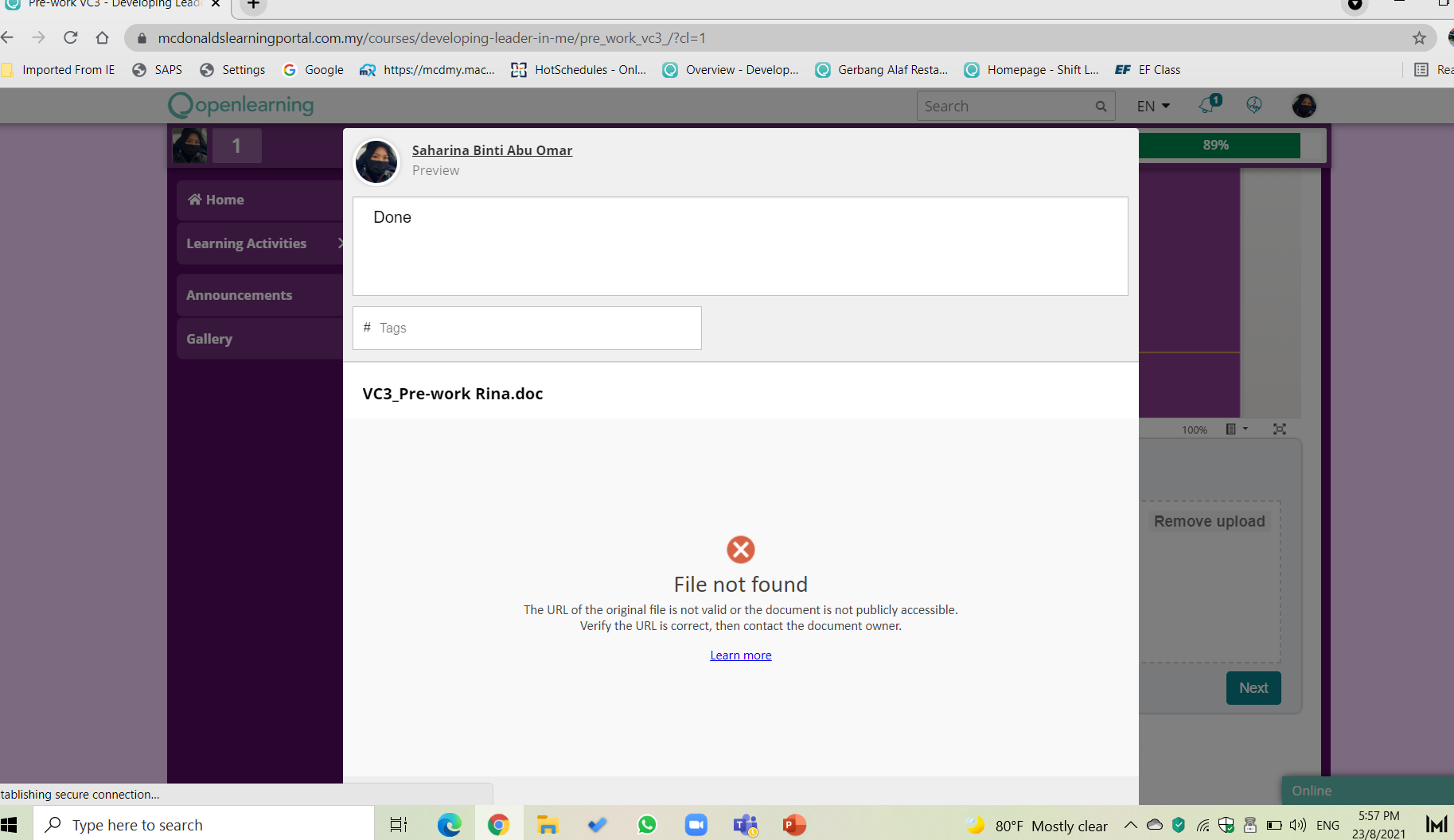
Task: Expand the Learning Activities menu
Action: [259, 243]
